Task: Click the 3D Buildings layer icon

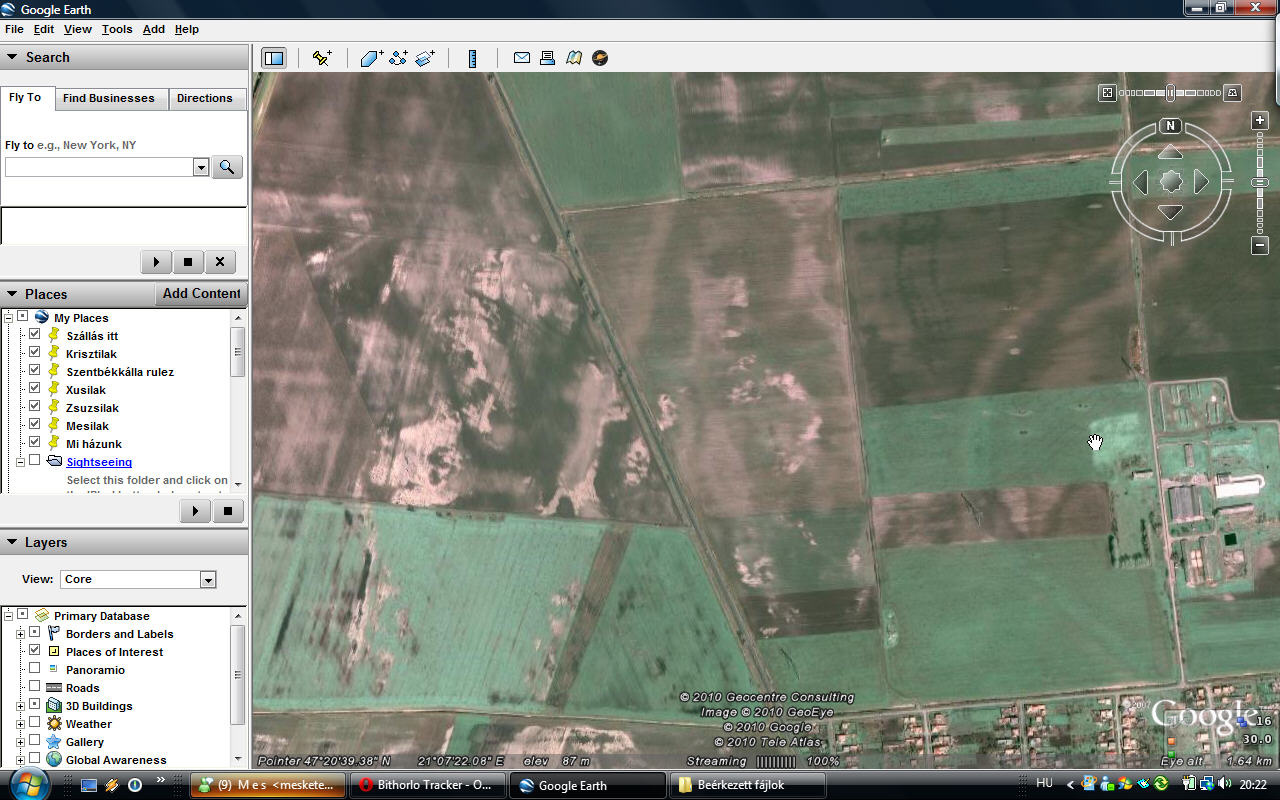Action: pos(54,705)
